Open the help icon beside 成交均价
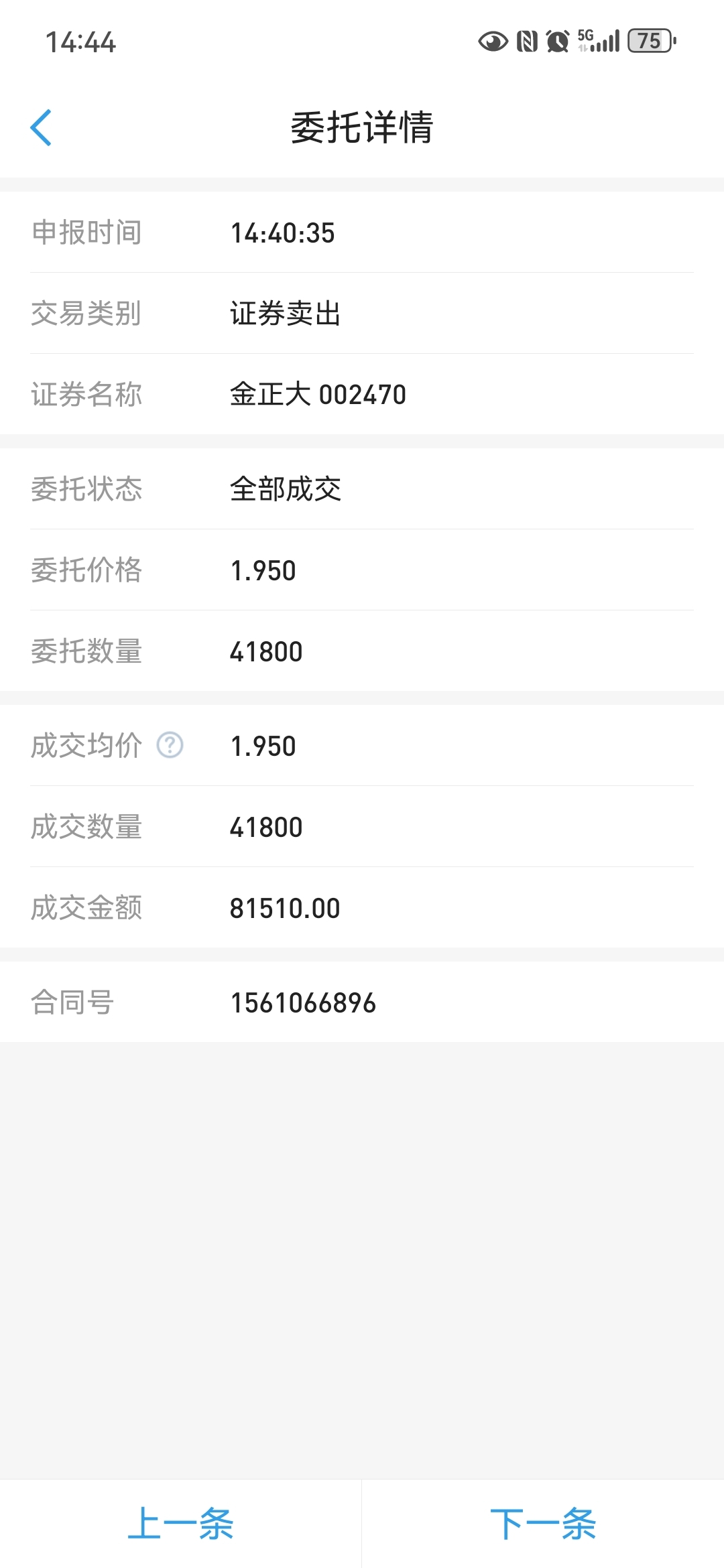 click(x=170, y=745)
